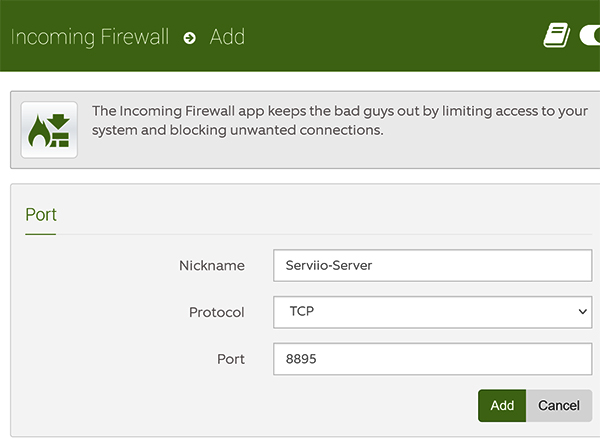This screenshot has height=443, width=600.
Task: Toggle the switch in the header
Action: (x=590, y=36)
